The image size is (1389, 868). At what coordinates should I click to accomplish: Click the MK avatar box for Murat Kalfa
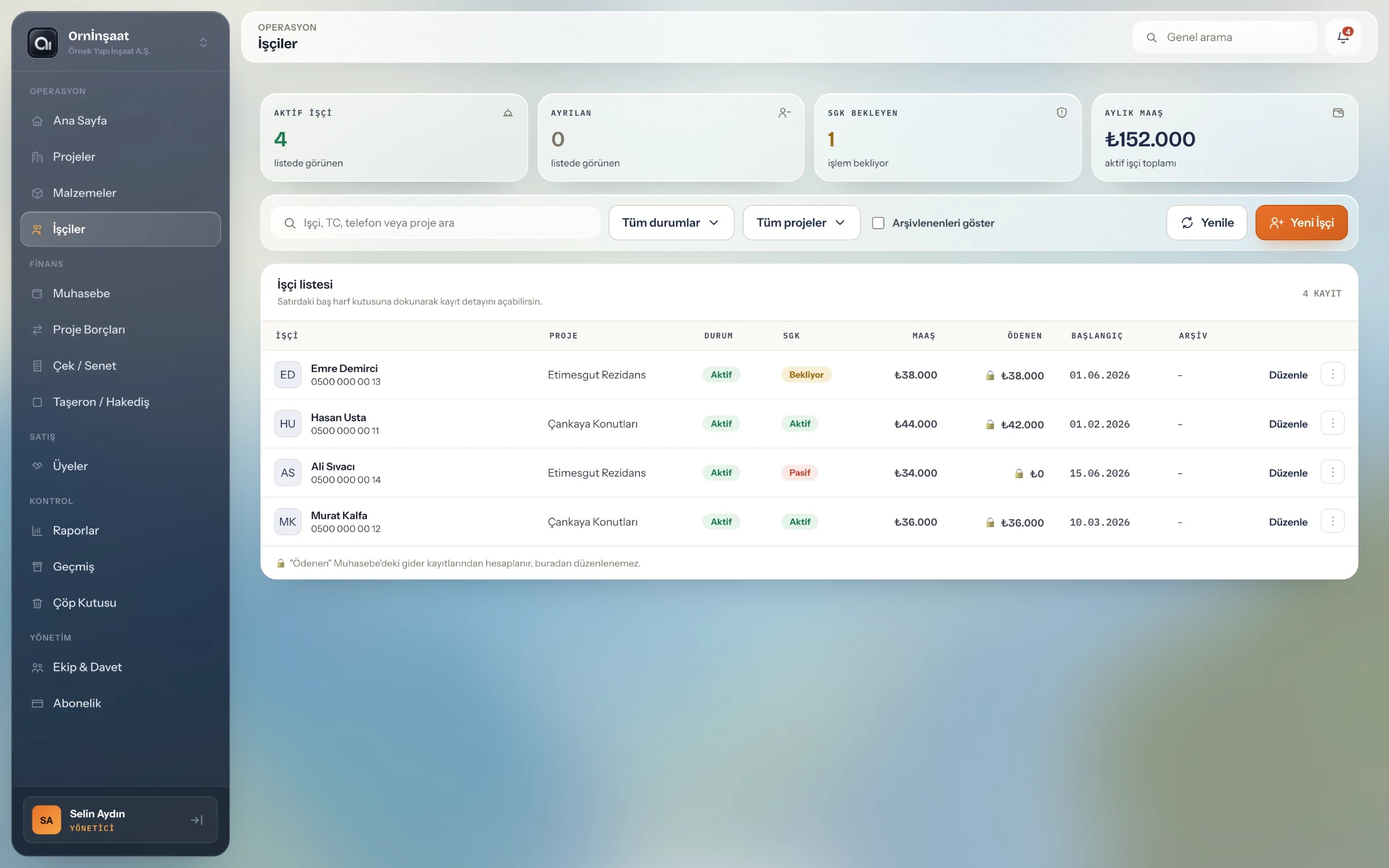[x=288, y=522]
